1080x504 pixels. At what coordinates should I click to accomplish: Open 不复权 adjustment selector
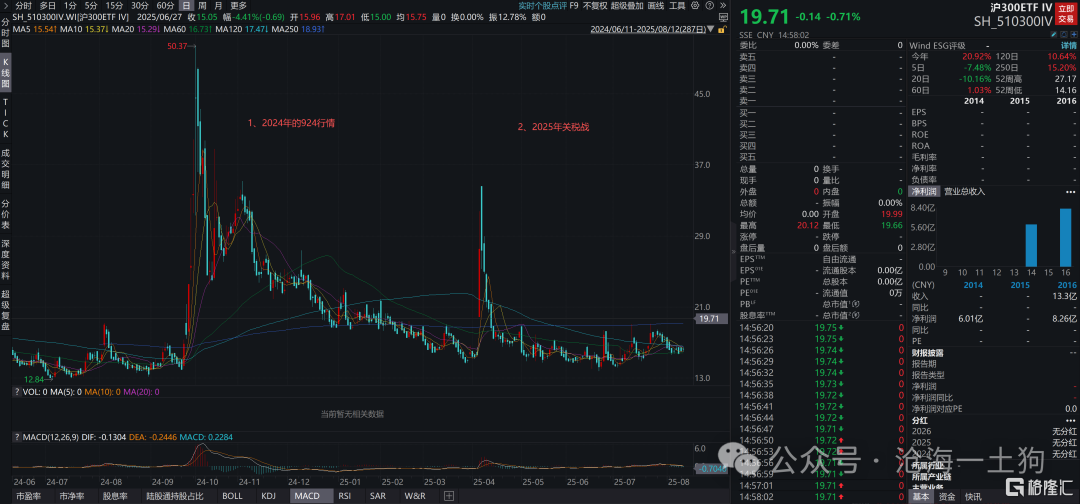click(x=595, y=6)
